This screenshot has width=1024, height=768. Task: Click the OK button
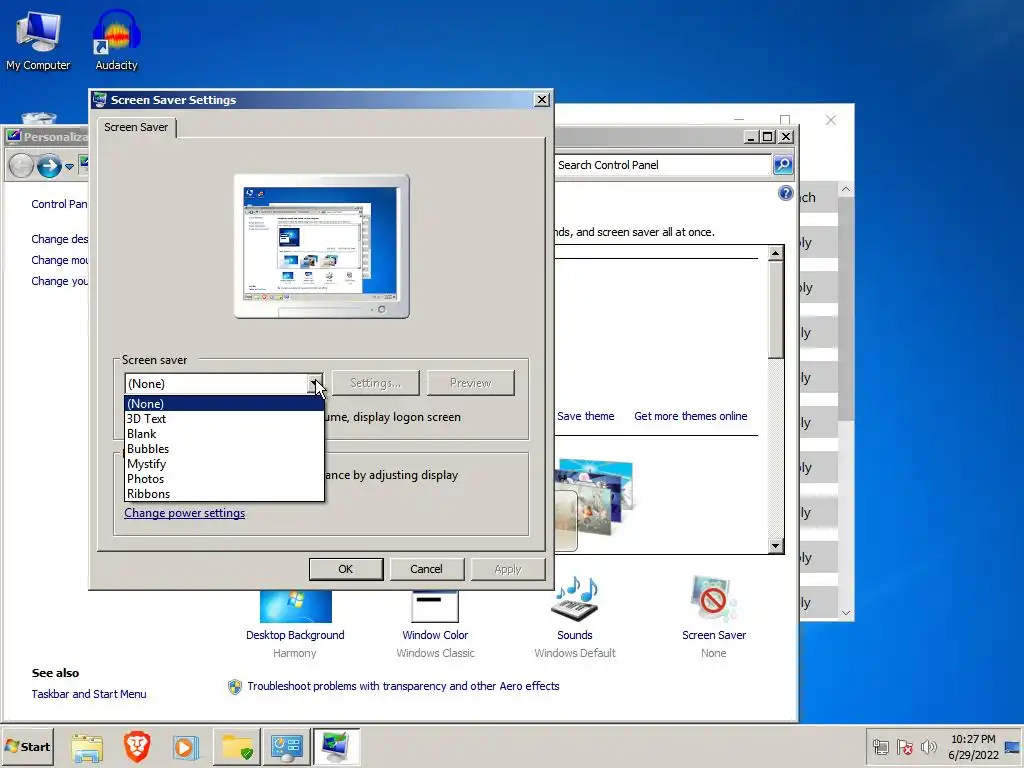pyautogui.click(x=345, y=569)
